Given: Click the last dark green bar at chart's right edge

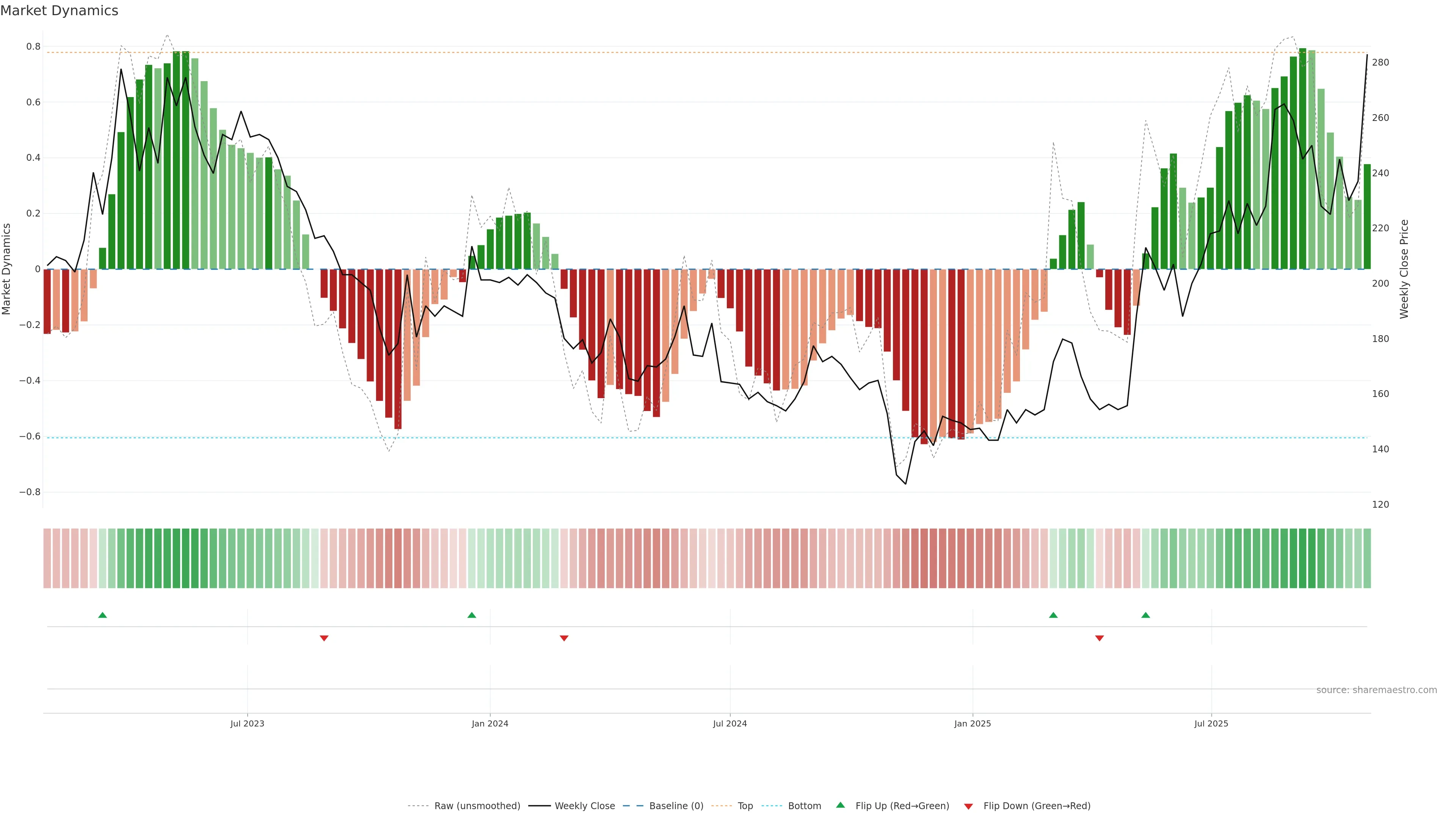Looking at the screenshot, I should pyautogui.click(x=1367, y=217).
